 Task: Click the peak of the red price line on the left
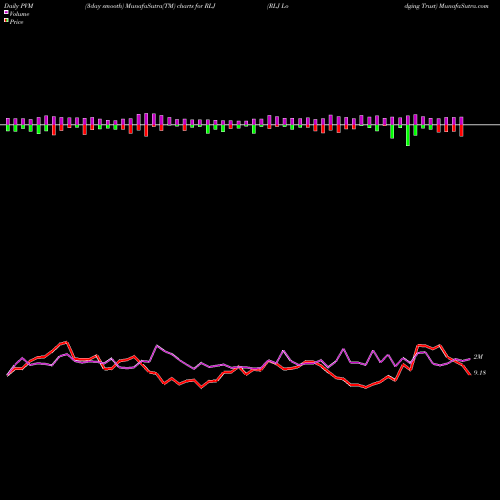(66, 342)
